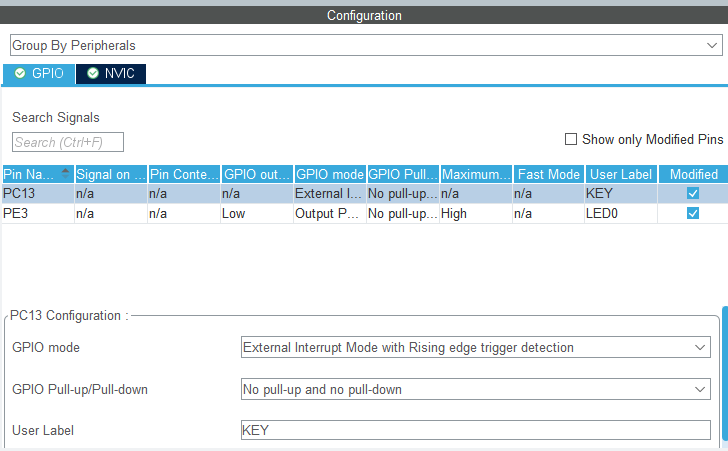Screen dimensions: 728x451
Task: Click the green check icon on GPIO tab
Action: (x=20, y=73)
